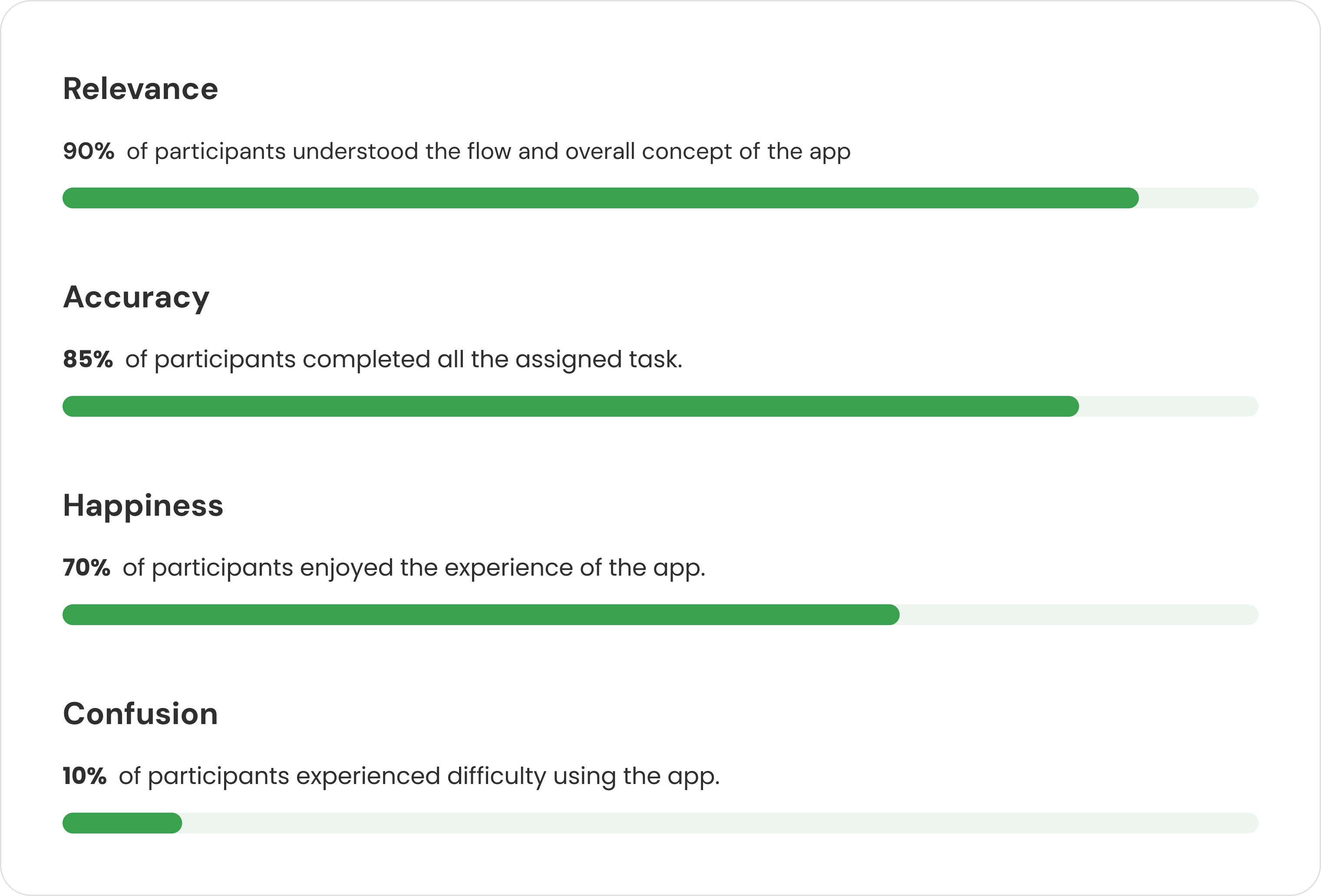Click the green fill of the Happiness bar
The image size is (1321, 896).
pos(480,615)
